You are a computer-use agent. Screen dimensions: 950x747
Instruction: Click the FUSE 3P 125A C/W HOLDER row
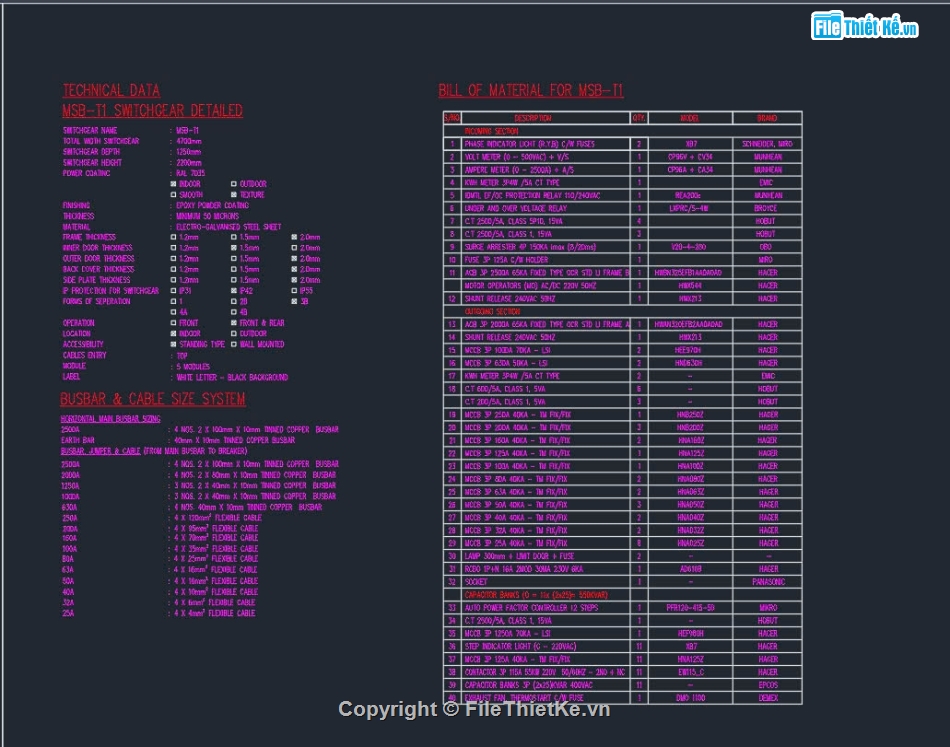pos(622,260)
